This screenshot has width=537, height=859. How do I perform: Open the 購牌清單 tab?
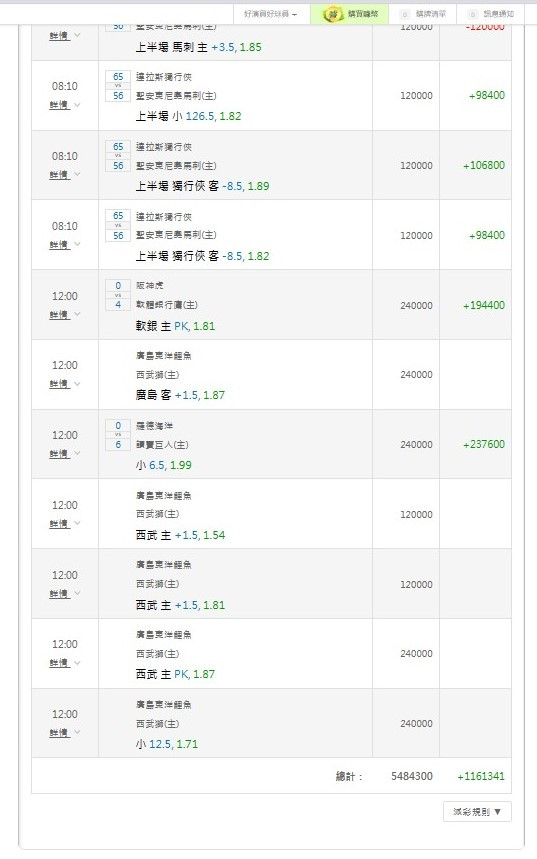[x=424, y=14]
